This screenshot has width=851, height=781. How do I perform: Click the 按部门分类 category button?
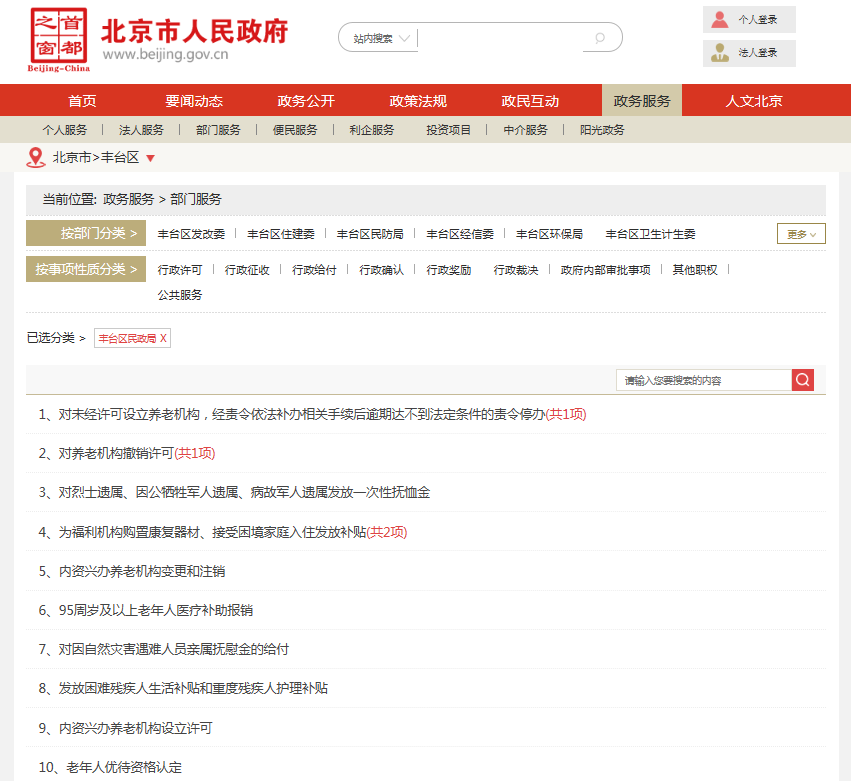pyautogui.click(x=86, y=234)
